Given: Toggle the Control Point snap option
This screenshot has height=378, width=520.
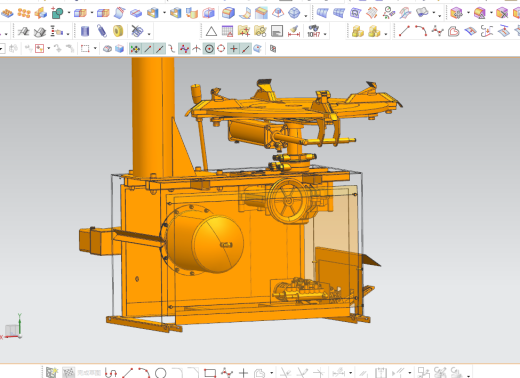Looking at the screenshot, I should click(x=172, y=49).
